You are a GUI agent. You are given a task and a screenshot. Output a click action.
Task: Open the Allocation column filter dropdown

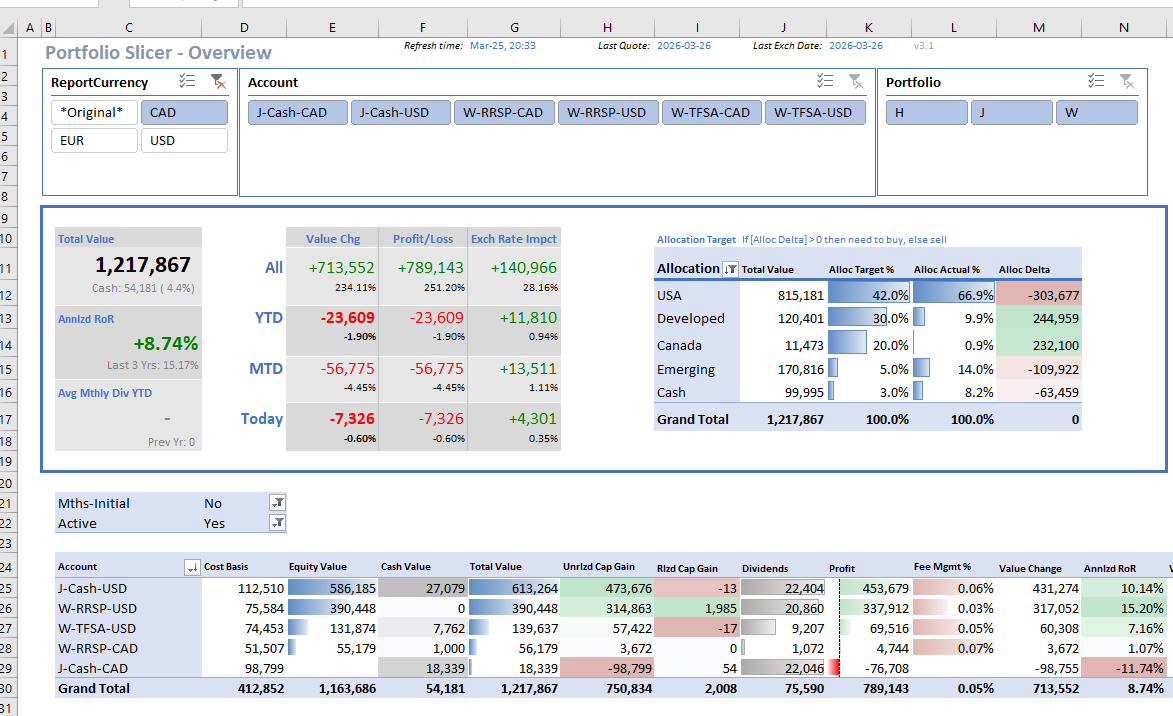[x=730, y=268]
